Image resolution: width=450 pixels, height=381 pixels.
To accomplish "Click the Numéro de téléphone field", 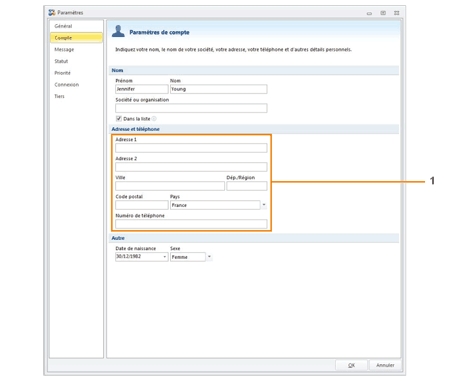I will [x=191, y=224].
